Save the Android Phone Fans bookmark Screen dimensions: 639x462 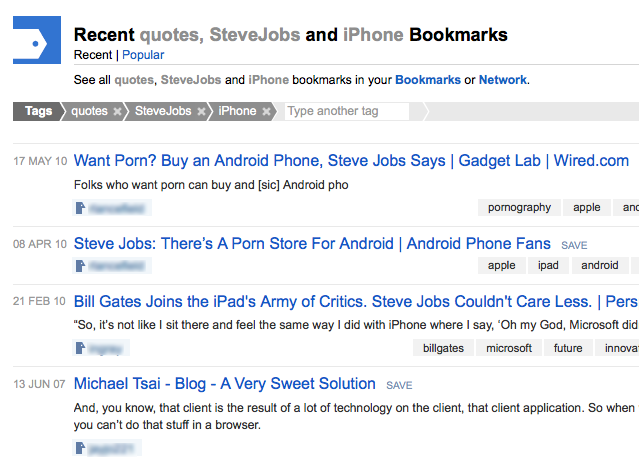tap(574, 245)
